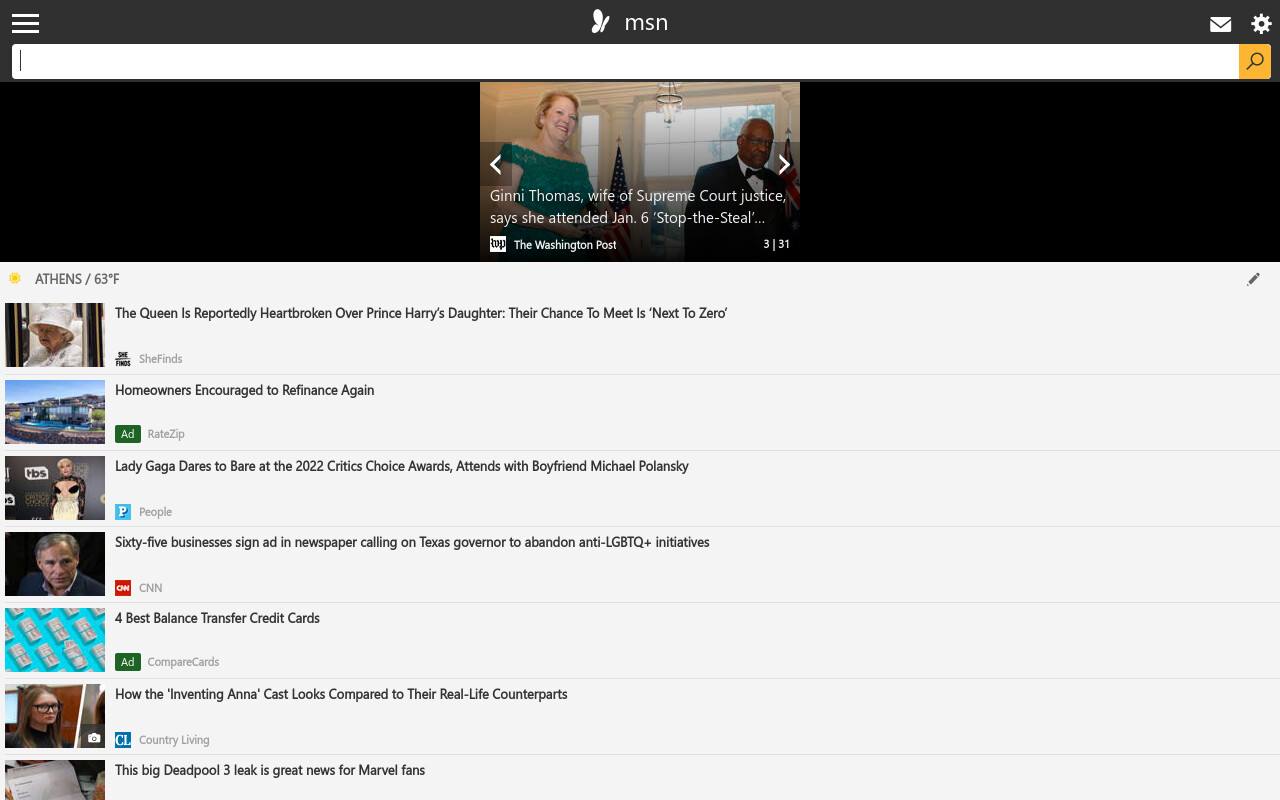Click the msn wordmark text
This screenshot has height=800, width=1280.
(646, 23)
